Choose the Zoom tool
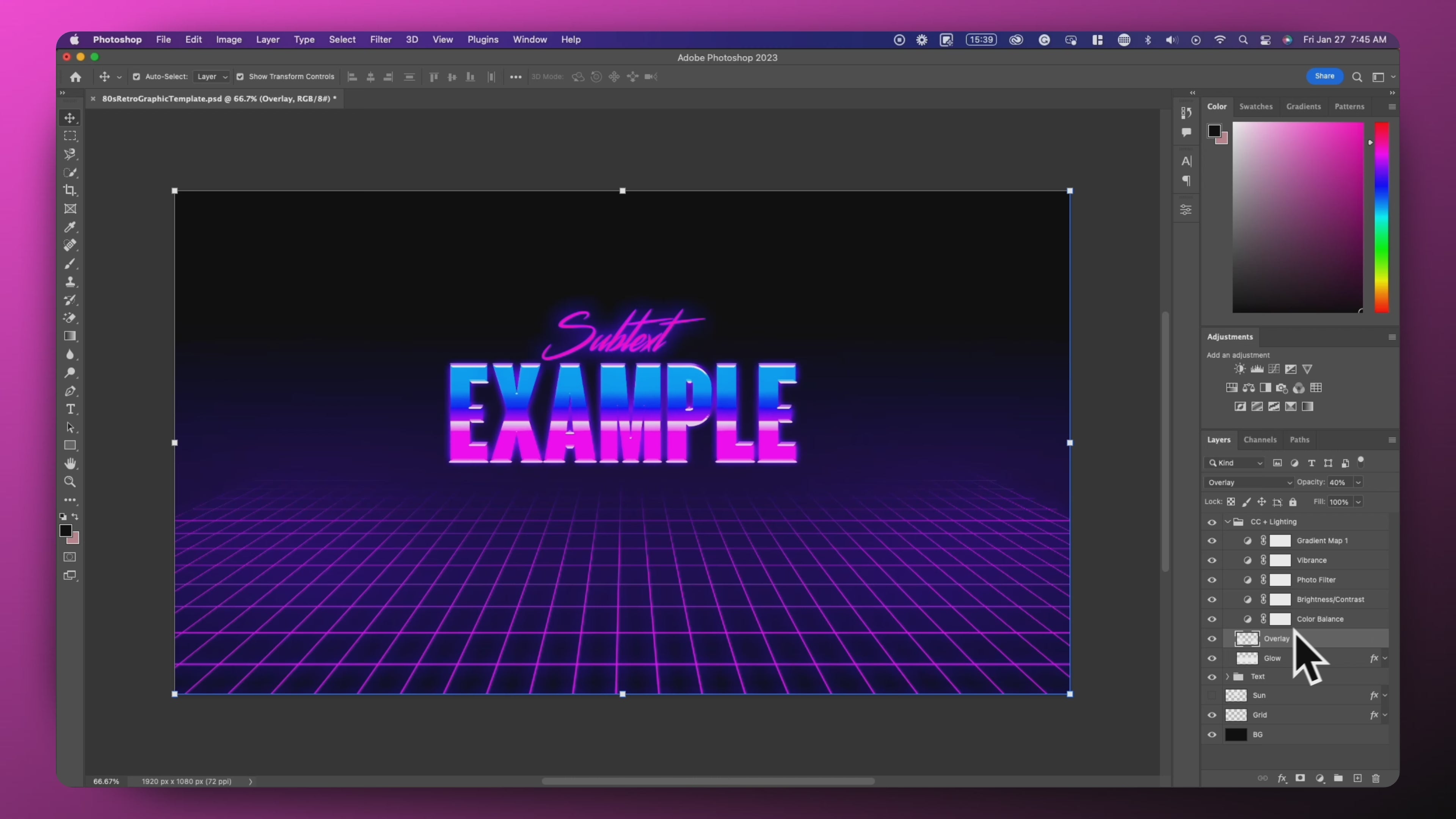 click(70, 482)
